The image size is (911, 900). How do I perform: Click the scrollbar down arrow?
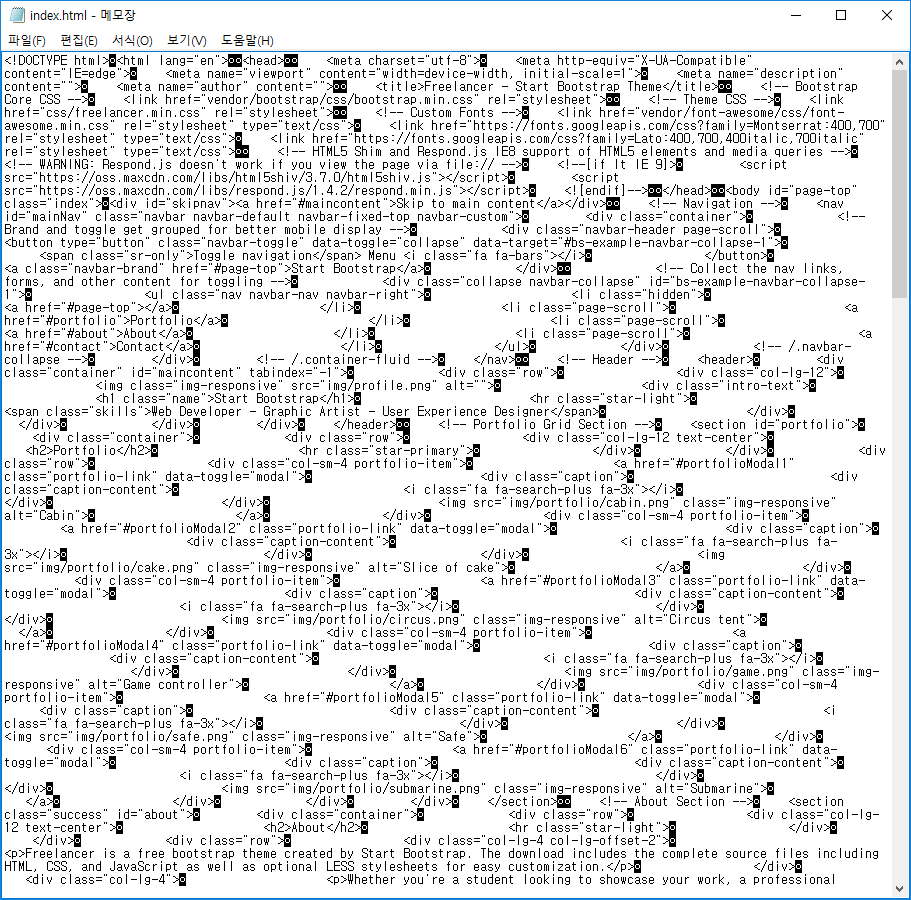pos(899,888)
